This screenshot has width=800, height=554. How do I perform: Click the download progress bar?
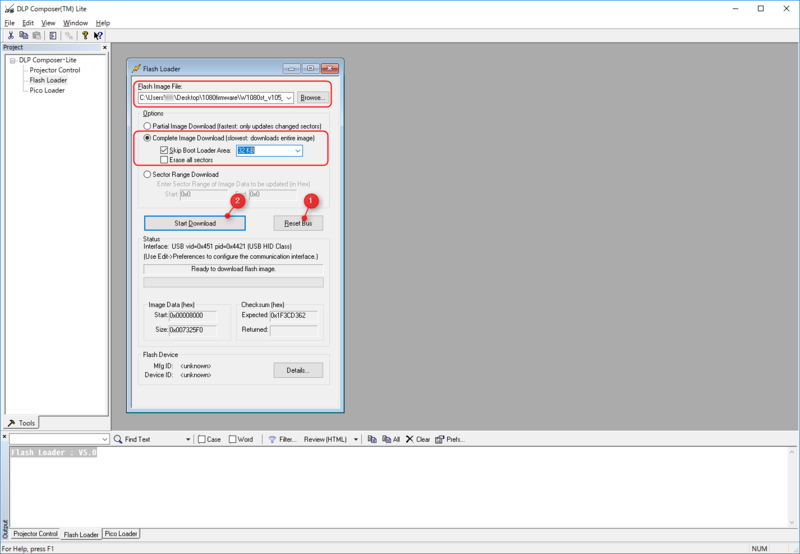click(x=233, y=282)
